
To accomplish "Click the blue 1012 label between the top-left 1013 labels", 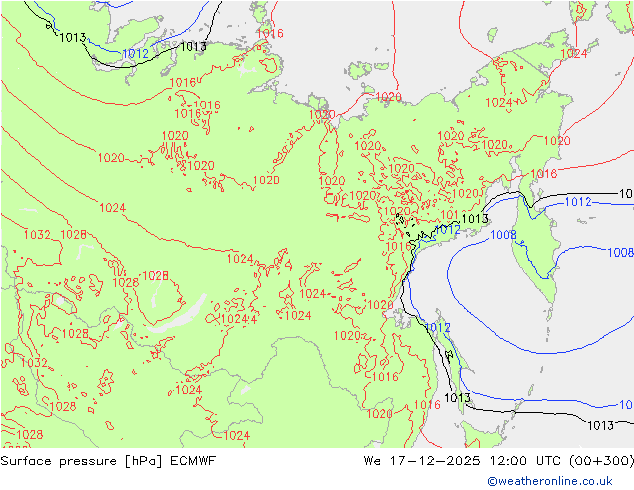I will tap(135, 53).
